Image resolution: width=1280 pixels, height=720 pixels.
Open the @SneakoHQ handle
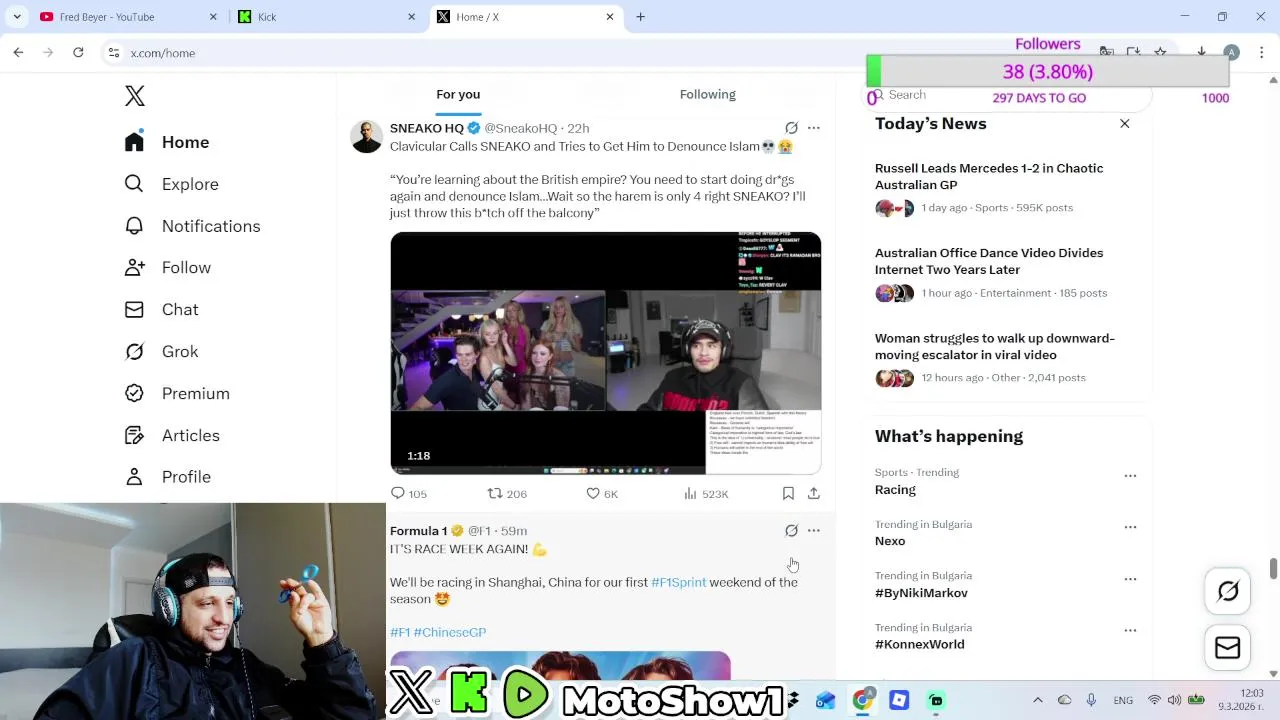click(520, 128)
